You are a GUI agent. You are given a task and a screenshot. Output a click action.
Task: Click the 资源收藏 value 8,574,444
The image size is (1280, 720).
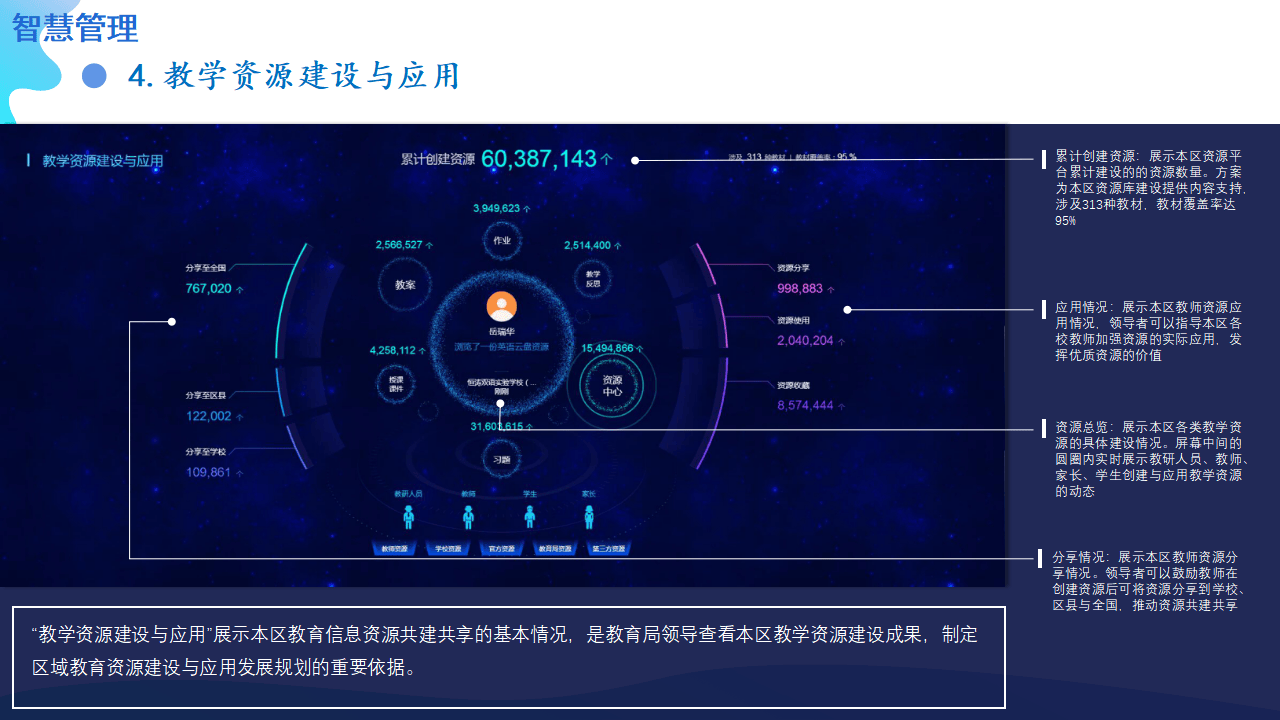pos(805,405)
